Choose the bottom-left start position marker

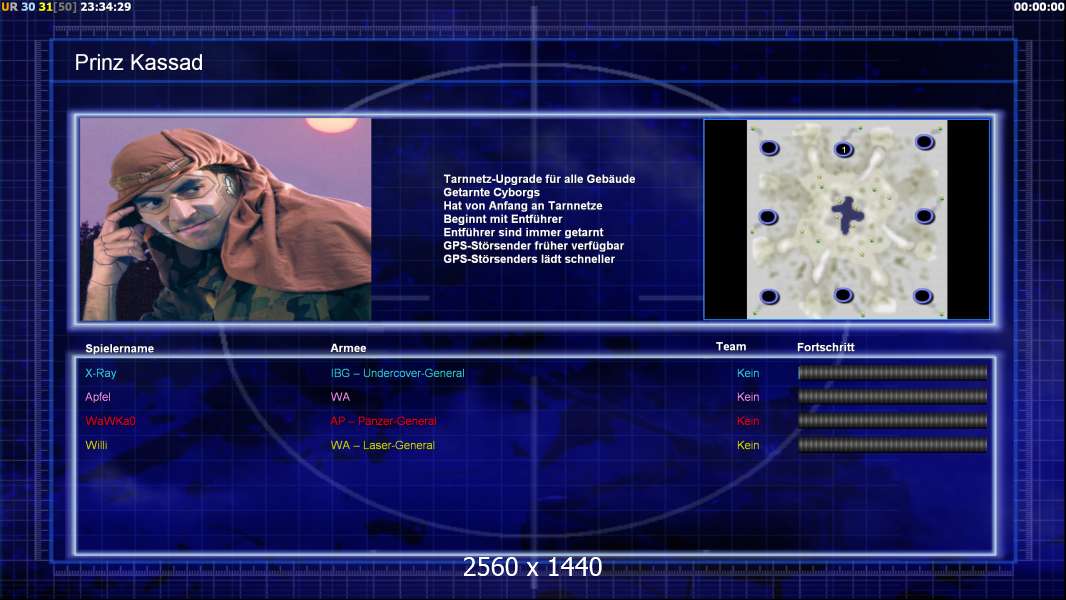click(x=769, y=296)
